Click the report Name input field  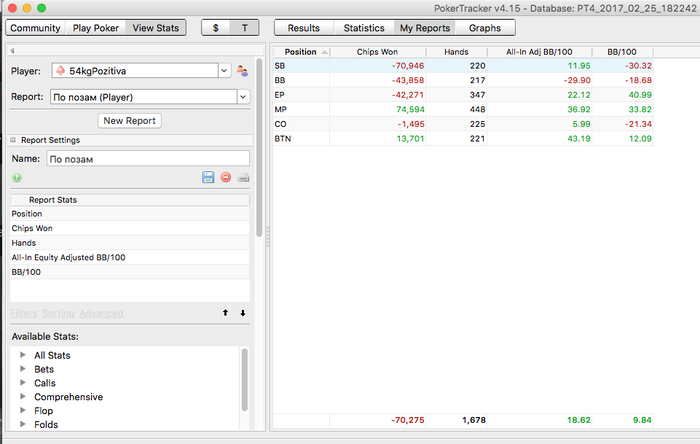pos(148,159)
